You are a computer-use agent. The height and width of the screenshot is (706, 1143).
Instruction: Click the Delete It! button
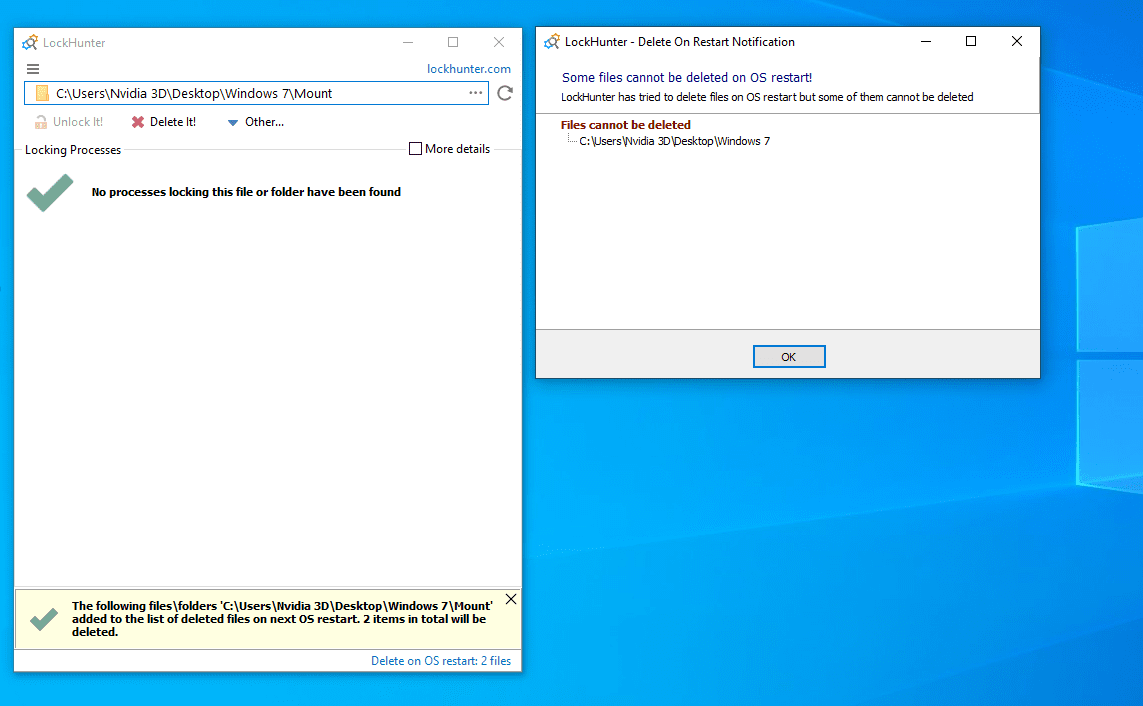coord(164,122)
